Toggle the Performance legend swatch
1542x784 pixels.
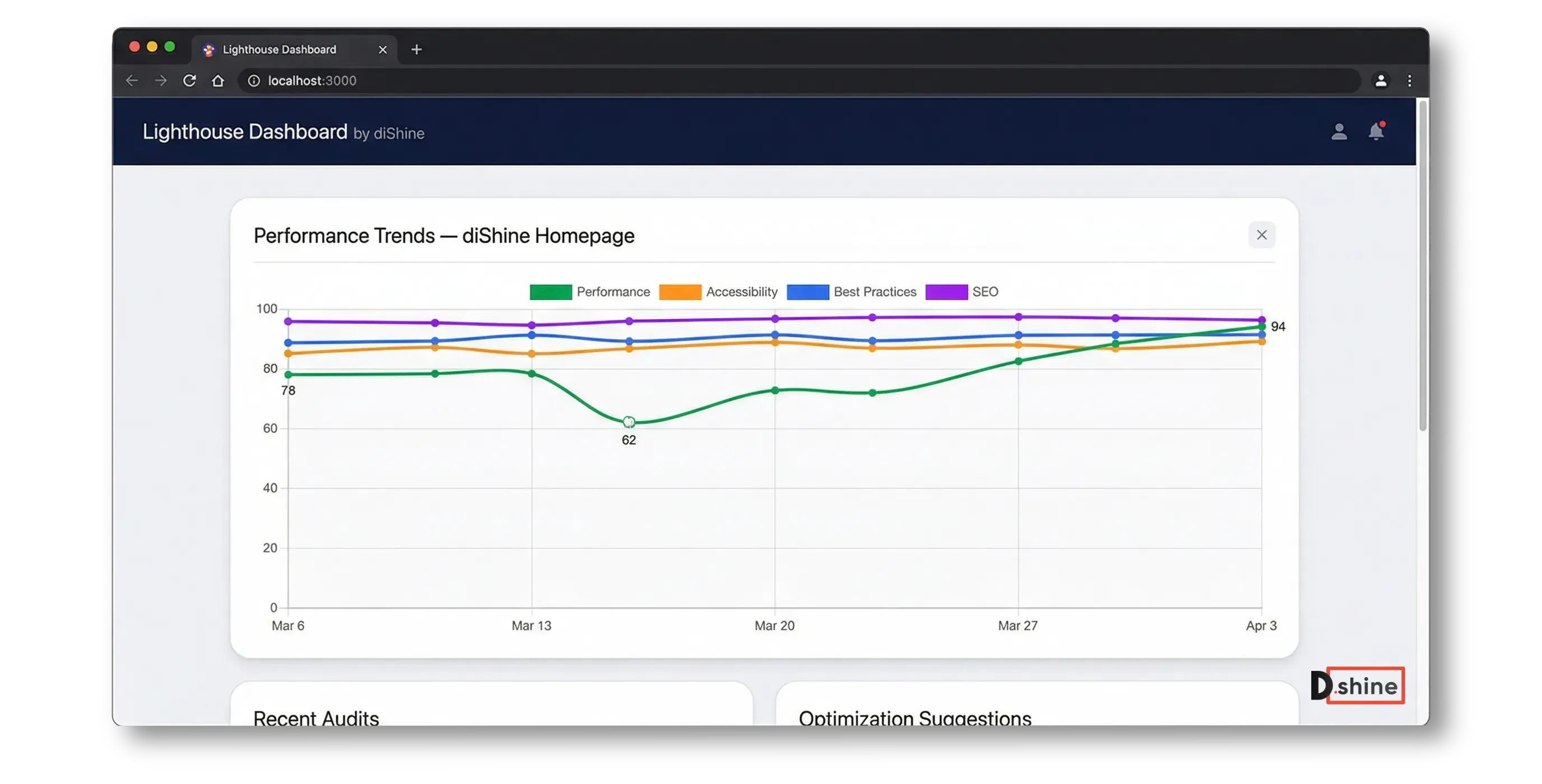551,292
